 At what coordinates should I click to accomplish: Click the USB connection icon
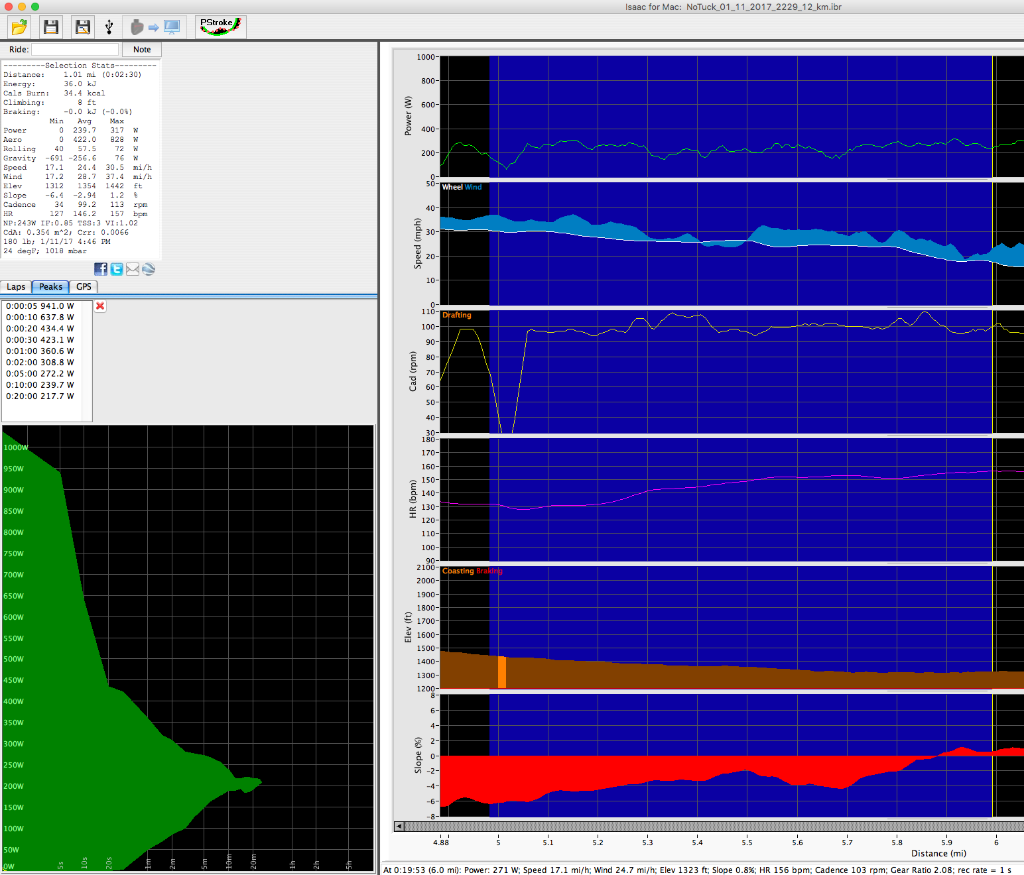pos(108,26)
